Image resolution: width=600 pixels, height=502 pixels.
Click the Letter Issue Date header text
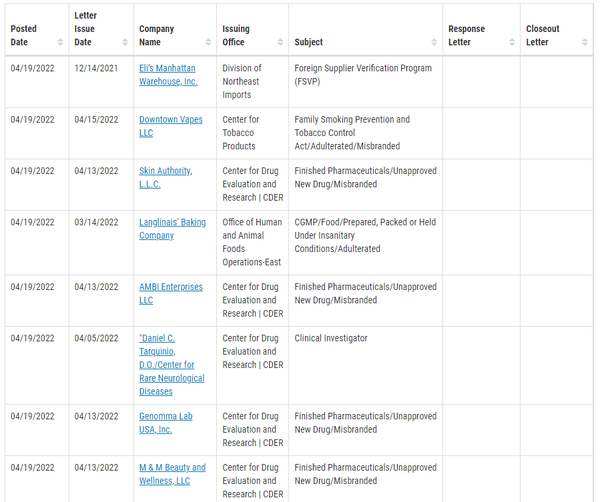tap(85, 29)
